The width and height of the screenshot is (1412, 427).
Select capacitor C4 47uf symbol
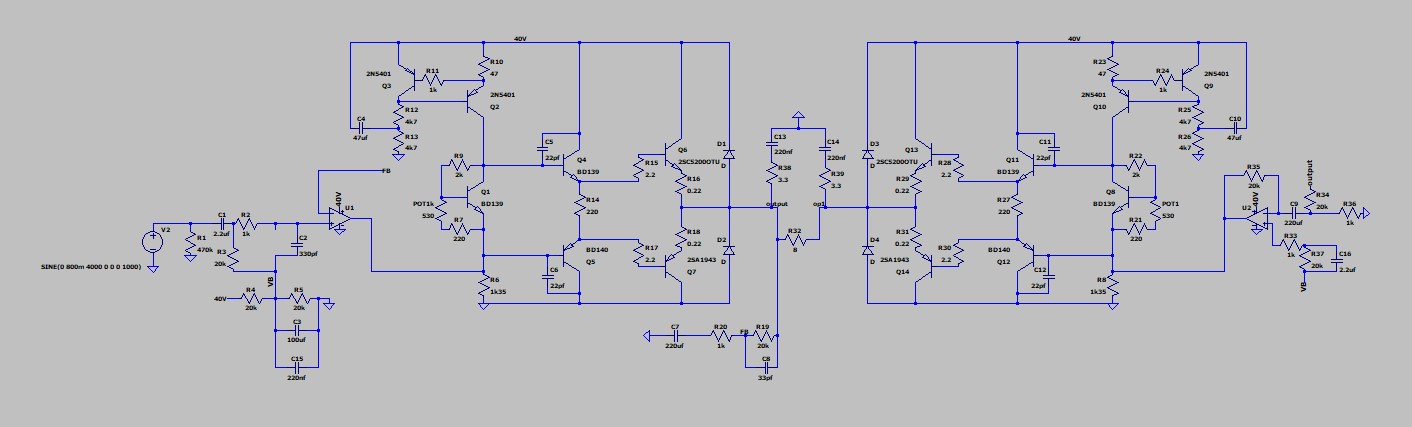pyautogui.click(x=359, y=126)
